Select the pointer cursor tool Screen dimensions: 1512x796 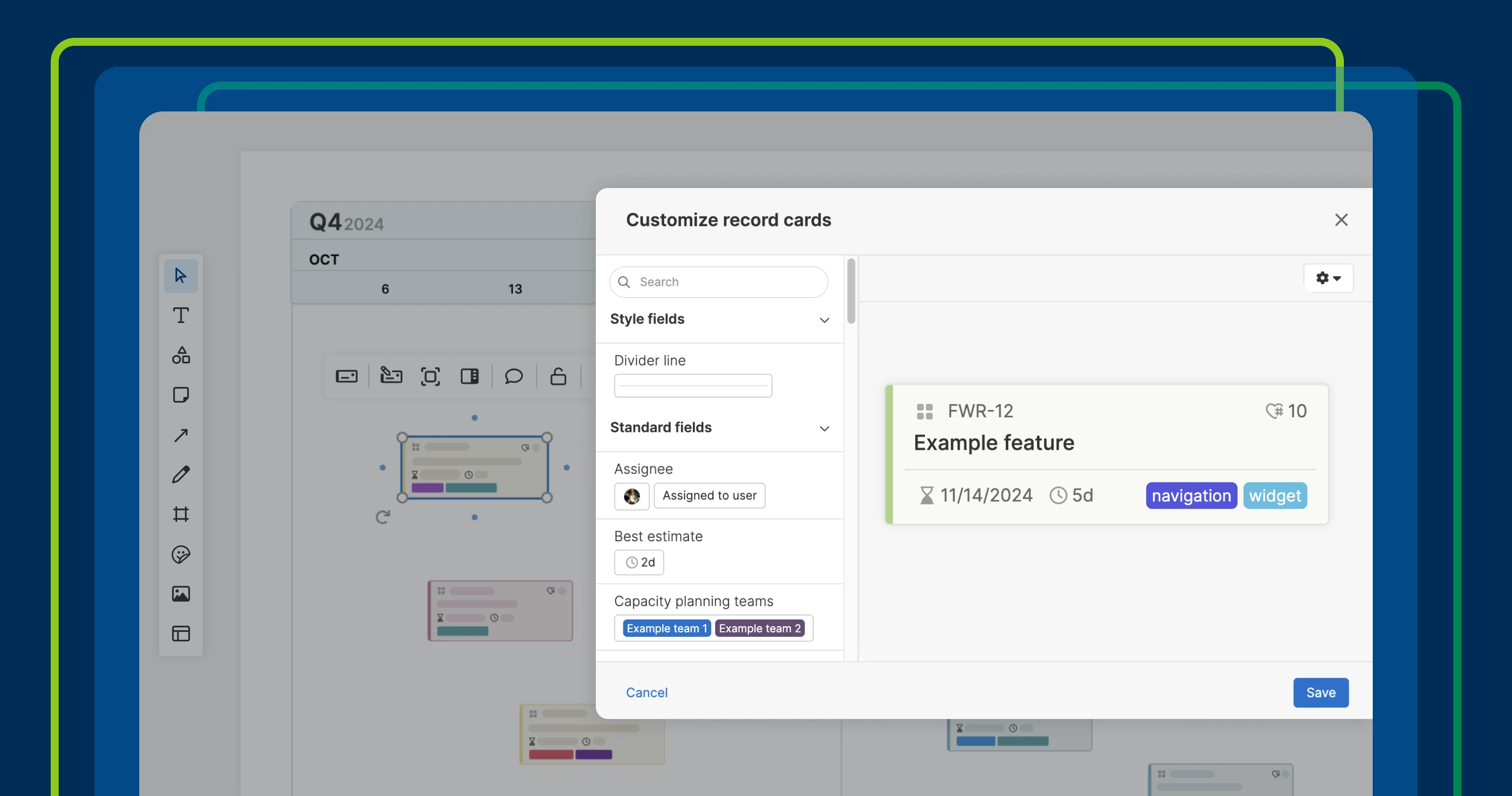click(x=181, y=275)
